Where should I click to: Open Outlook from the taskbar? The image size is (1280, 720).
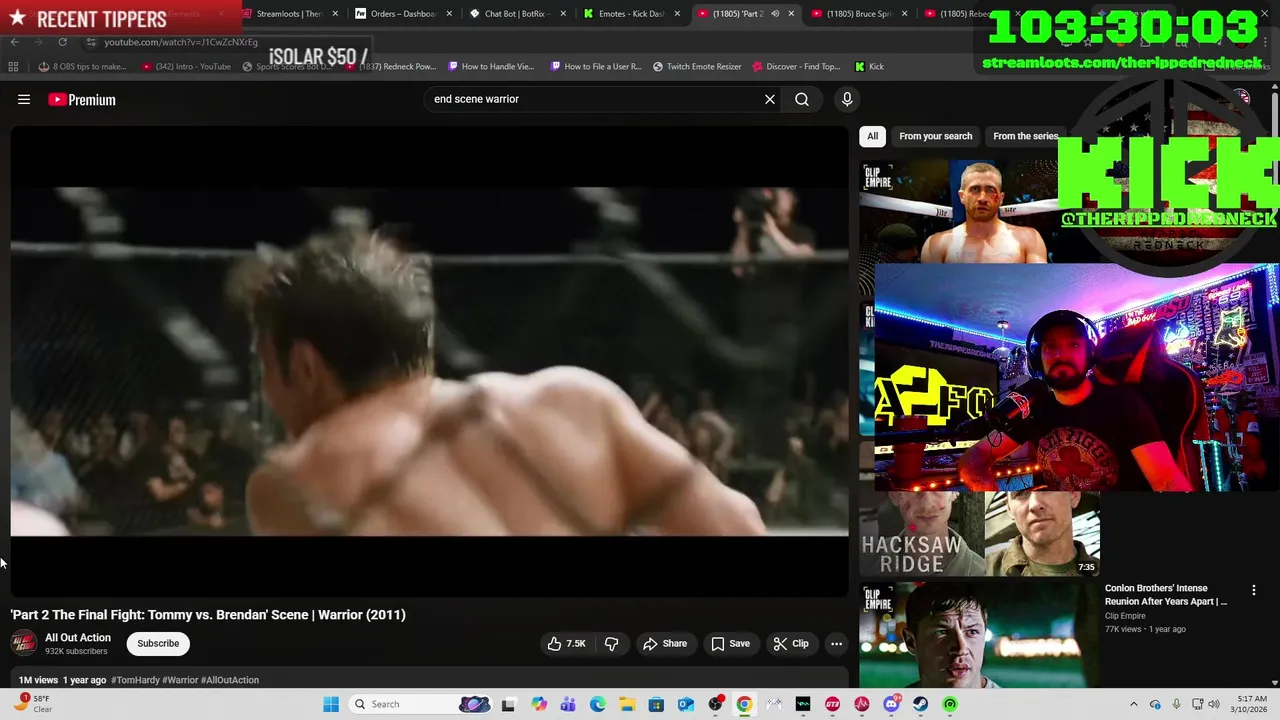(685, 704)
